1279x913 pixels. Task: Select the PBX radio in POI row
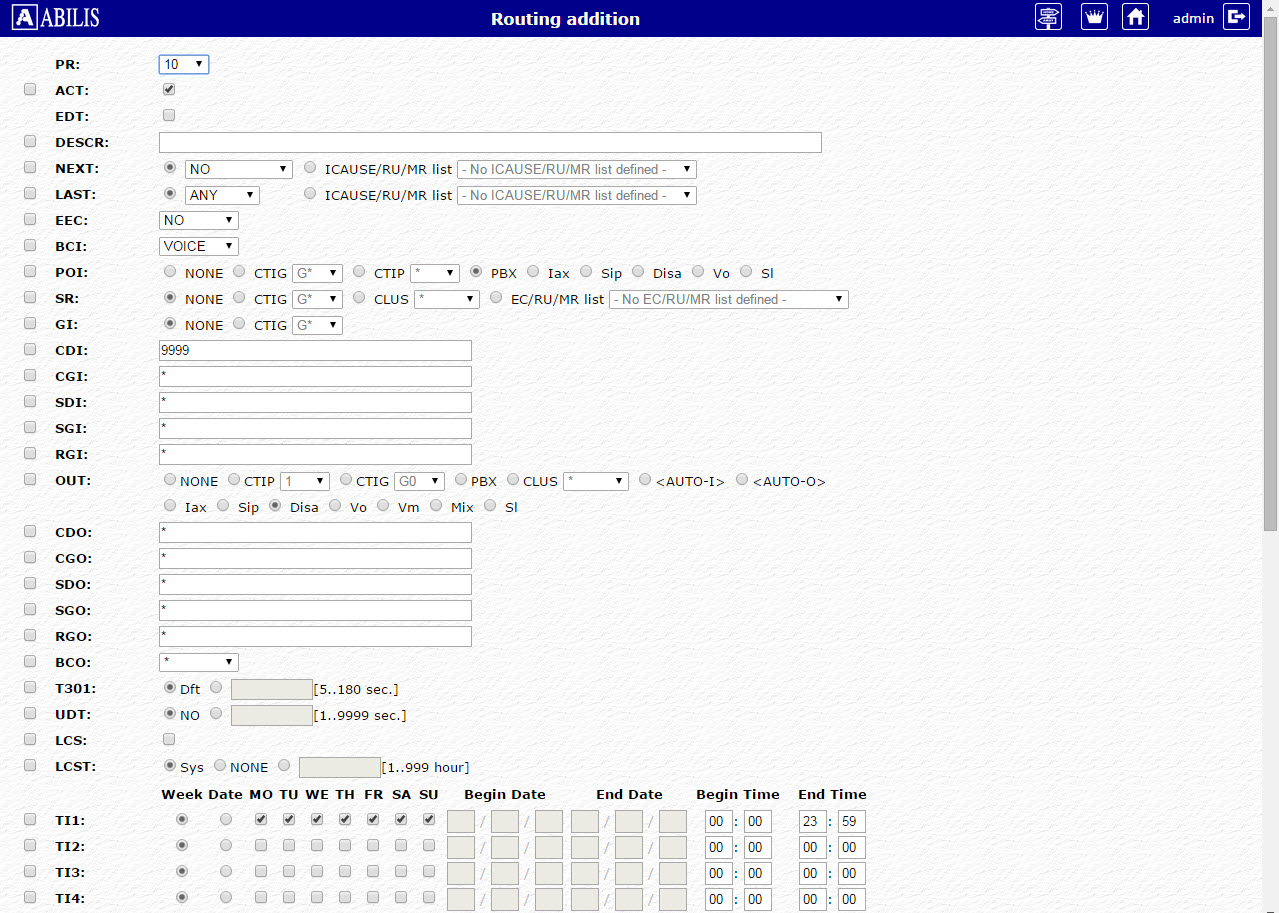(x=476, y=271)
